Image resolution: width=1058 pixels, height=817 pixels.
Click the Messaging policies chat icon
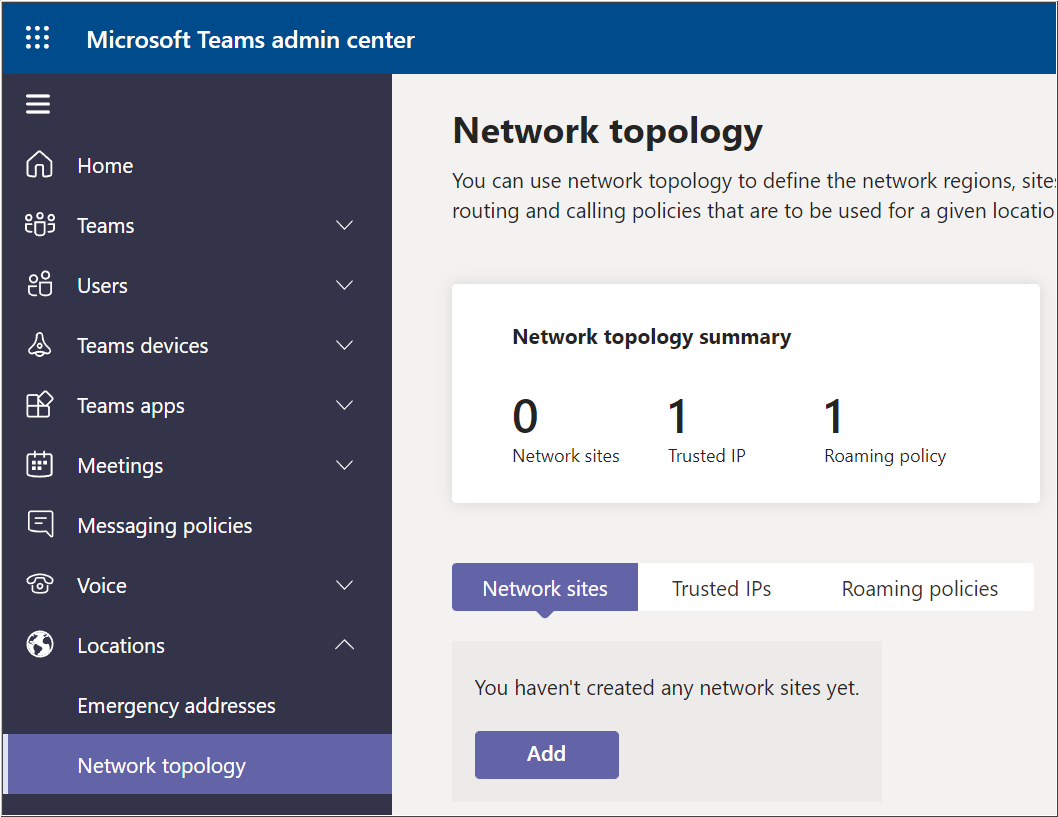coord(40,524)
